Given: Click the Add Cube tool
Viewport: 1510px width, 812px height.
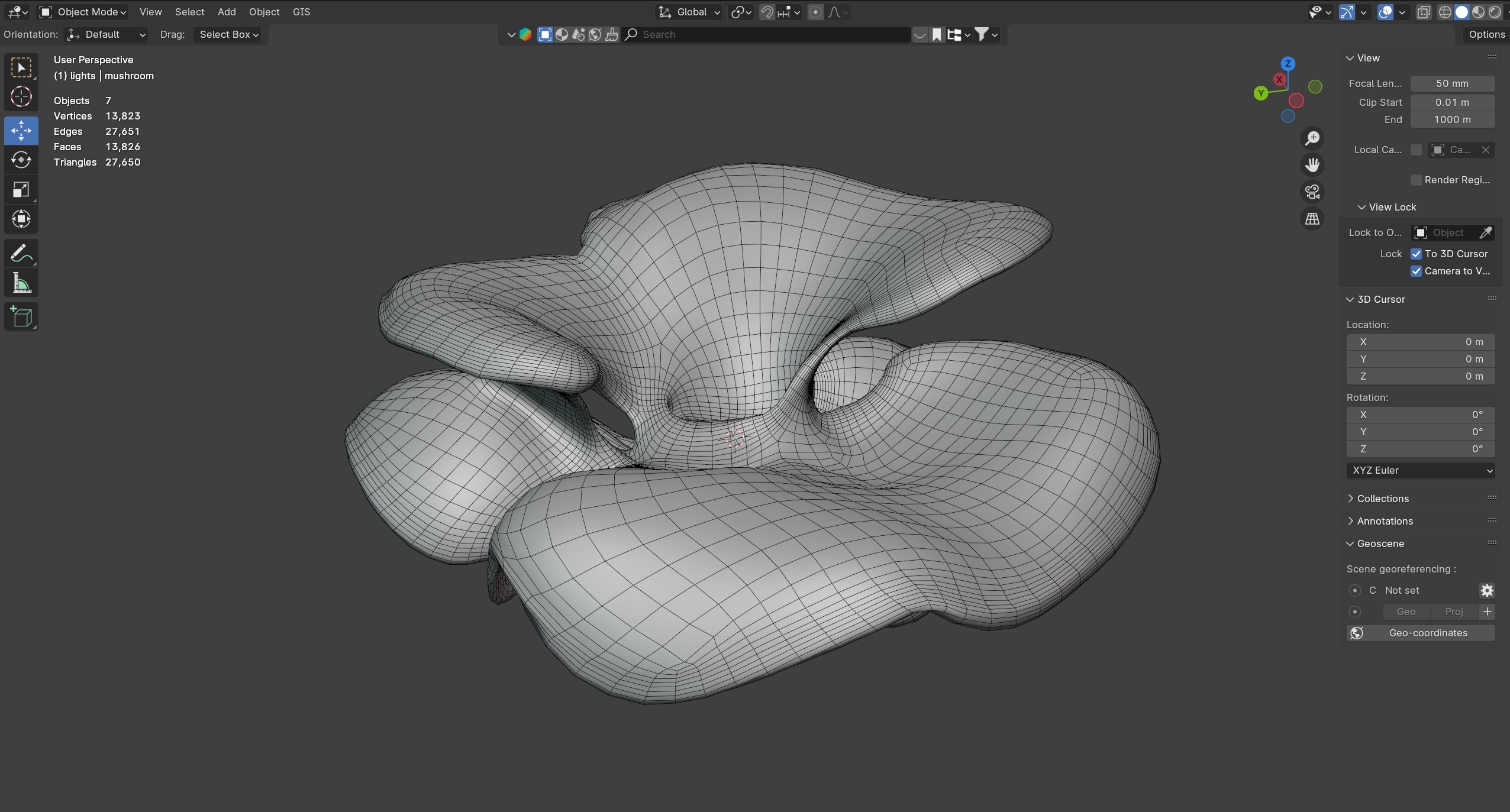Looking at the screenshot, I should [x=21, y=317].
